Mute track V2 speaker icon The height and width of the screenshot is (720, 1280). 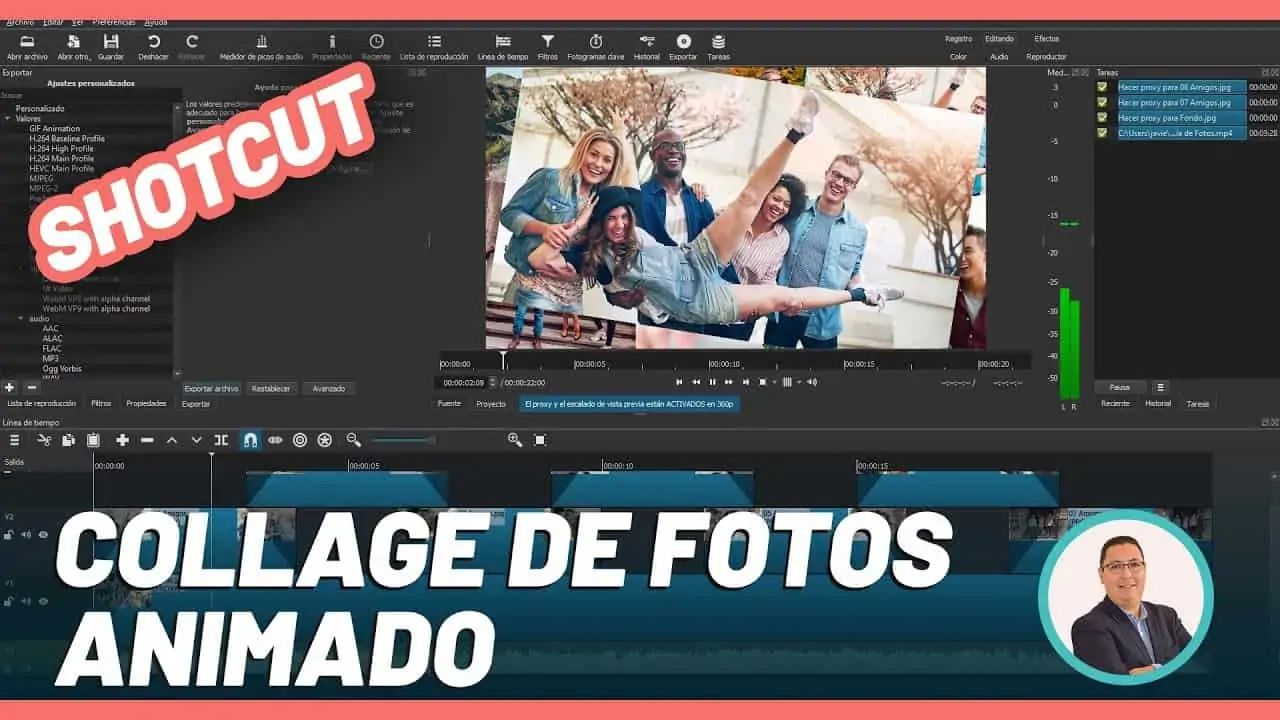pyautogui.click(x=26, y=535)
